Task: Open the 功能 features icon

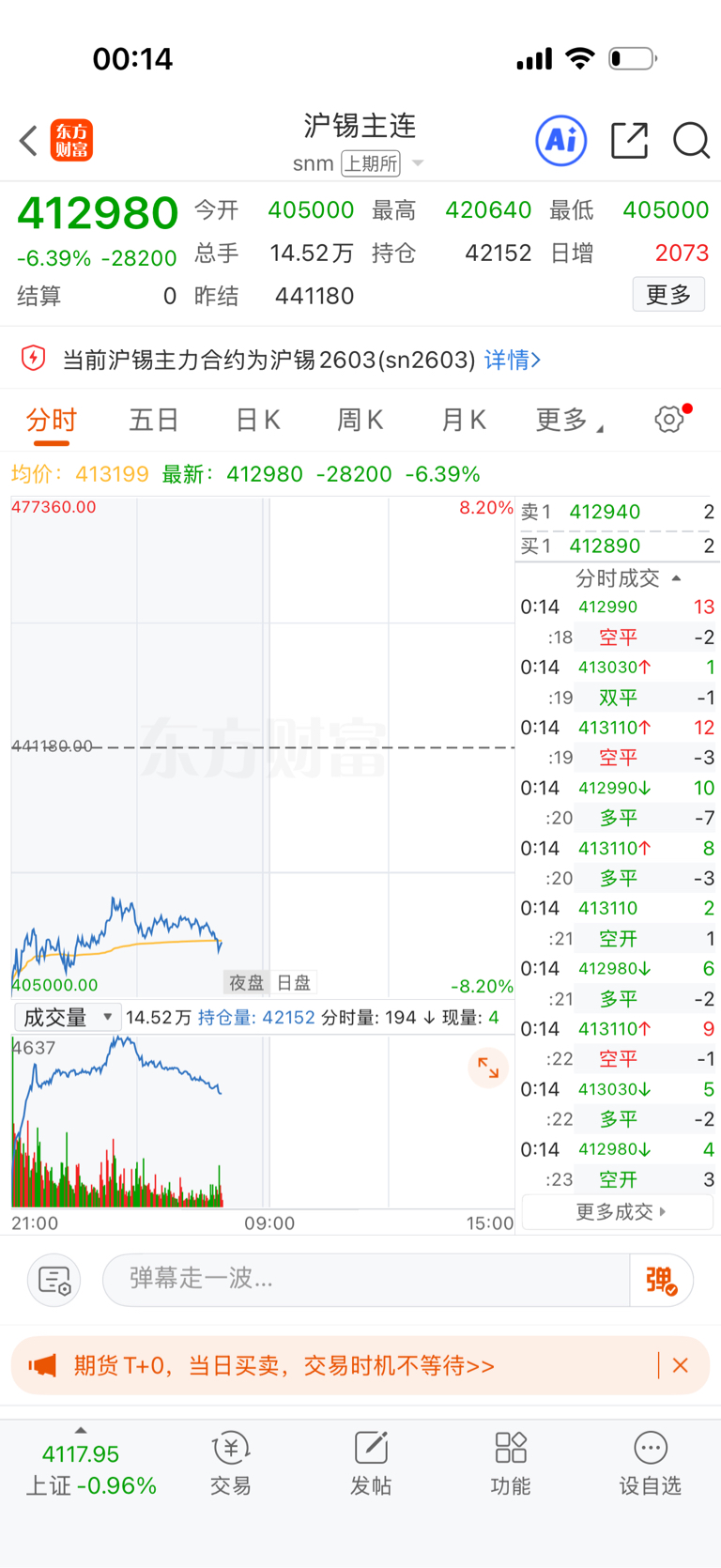Action: (x=511, y=1464)
